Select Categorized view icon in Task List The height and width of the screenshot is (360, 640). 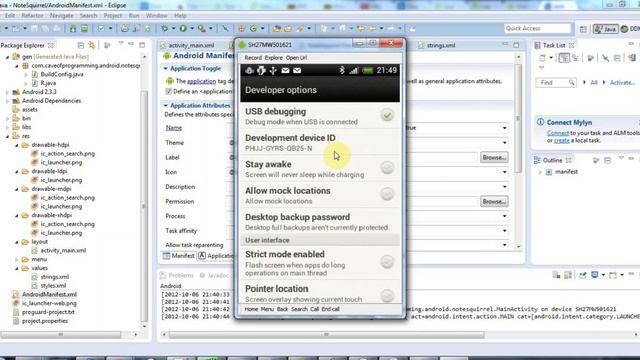(x=564, y=58)
